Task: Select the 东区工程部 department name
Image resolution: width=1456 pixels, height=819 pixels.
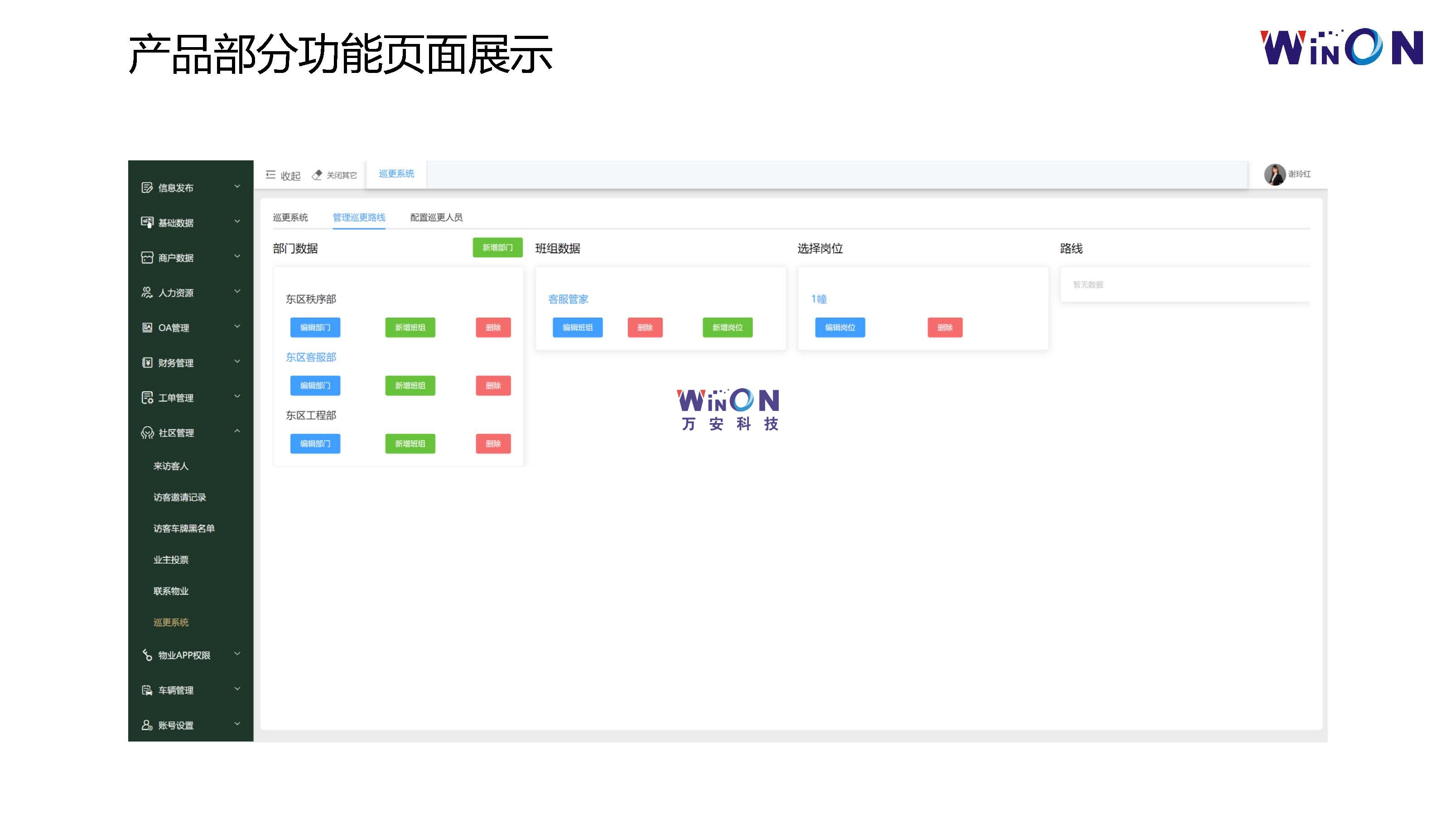Action: pos(311,416)
